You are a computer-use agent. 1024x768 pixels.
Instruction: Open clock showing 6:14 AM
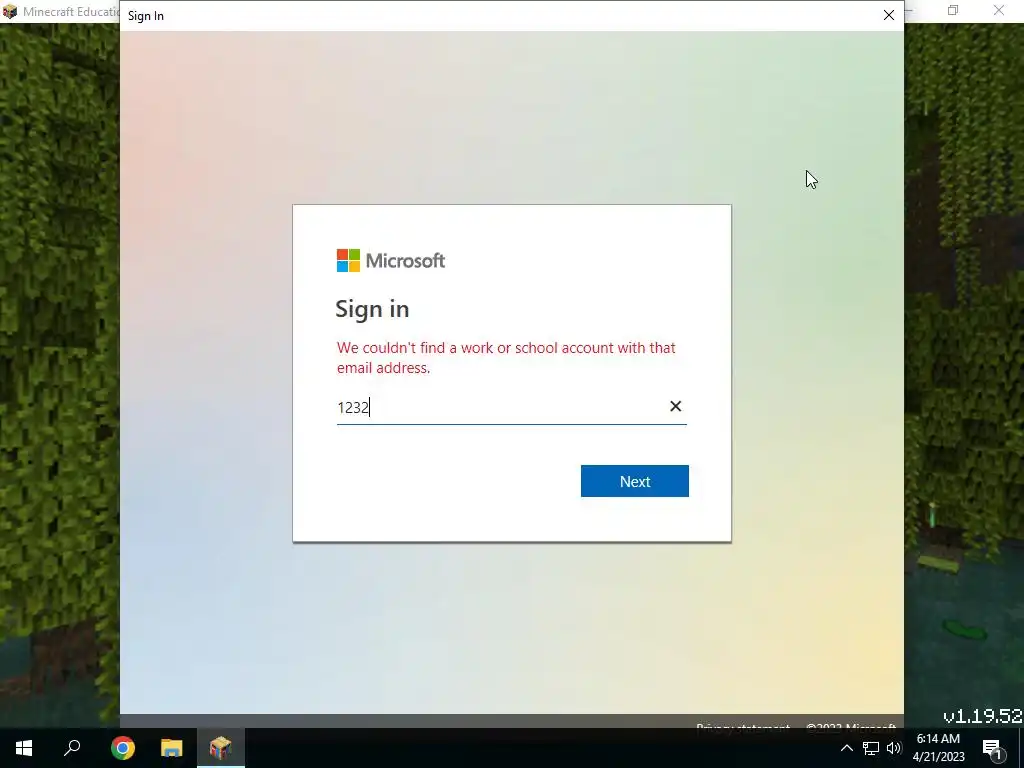click(938, 748)
